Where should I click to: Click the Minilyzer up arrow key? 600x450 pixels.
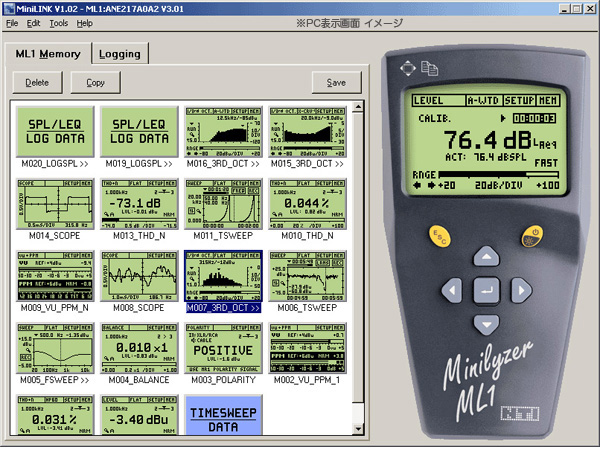point(486,256)
